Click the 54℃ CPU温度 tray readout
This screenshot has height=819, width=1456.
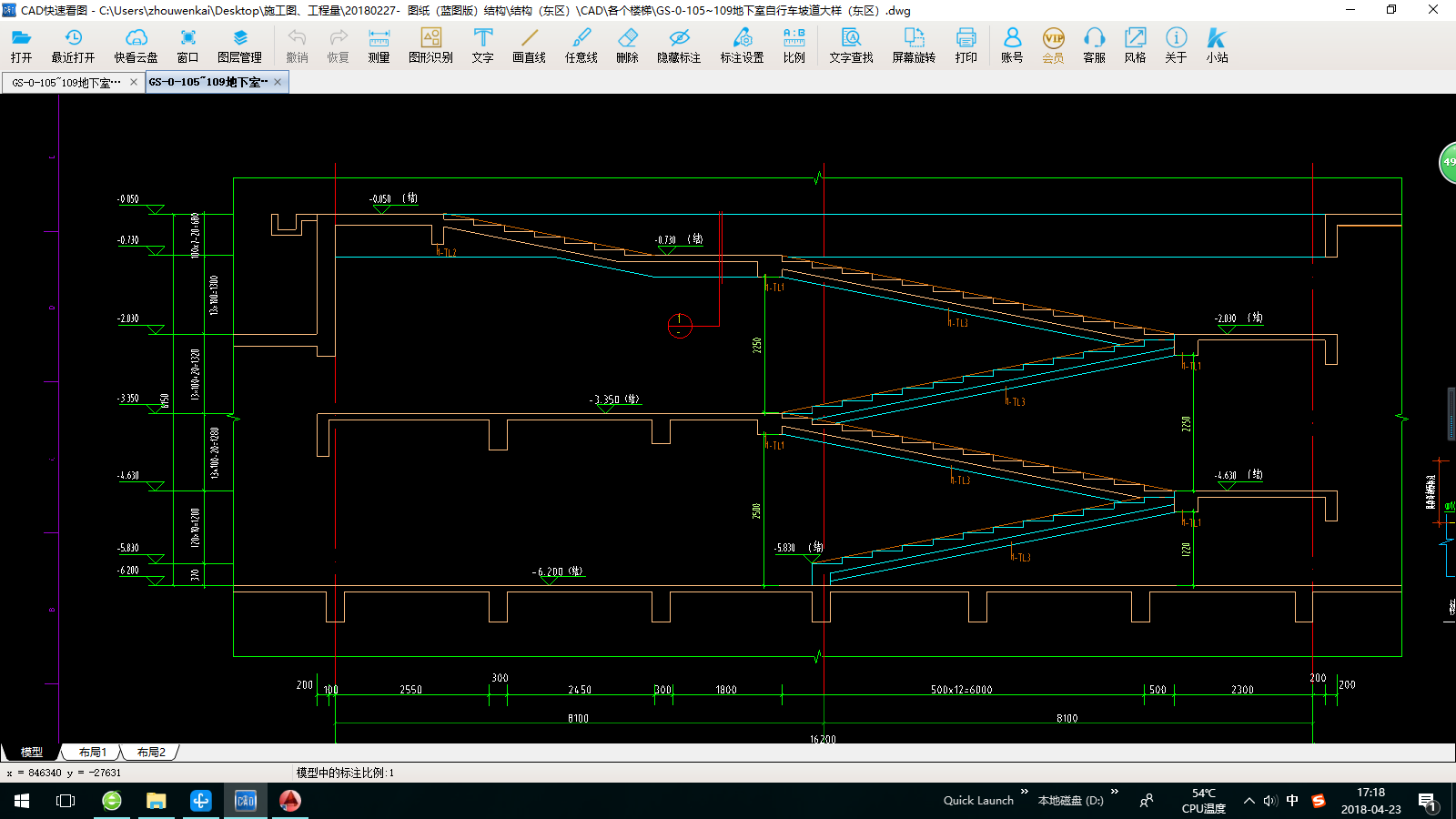pos(1203,801)
